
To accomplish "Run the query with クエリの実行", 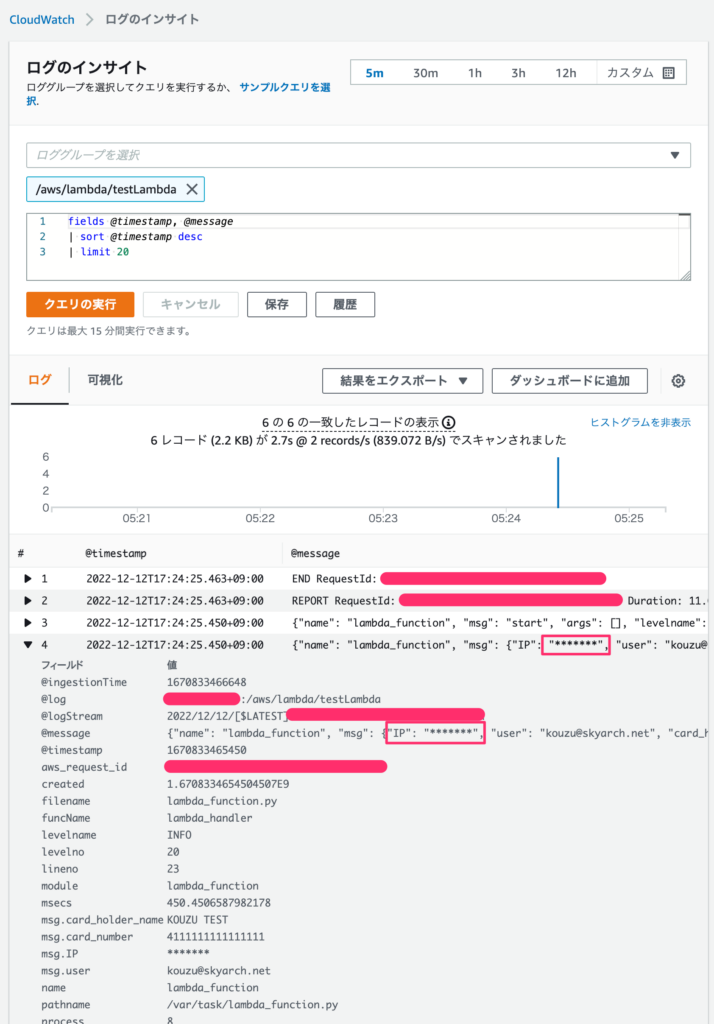I will pos(80,304).
